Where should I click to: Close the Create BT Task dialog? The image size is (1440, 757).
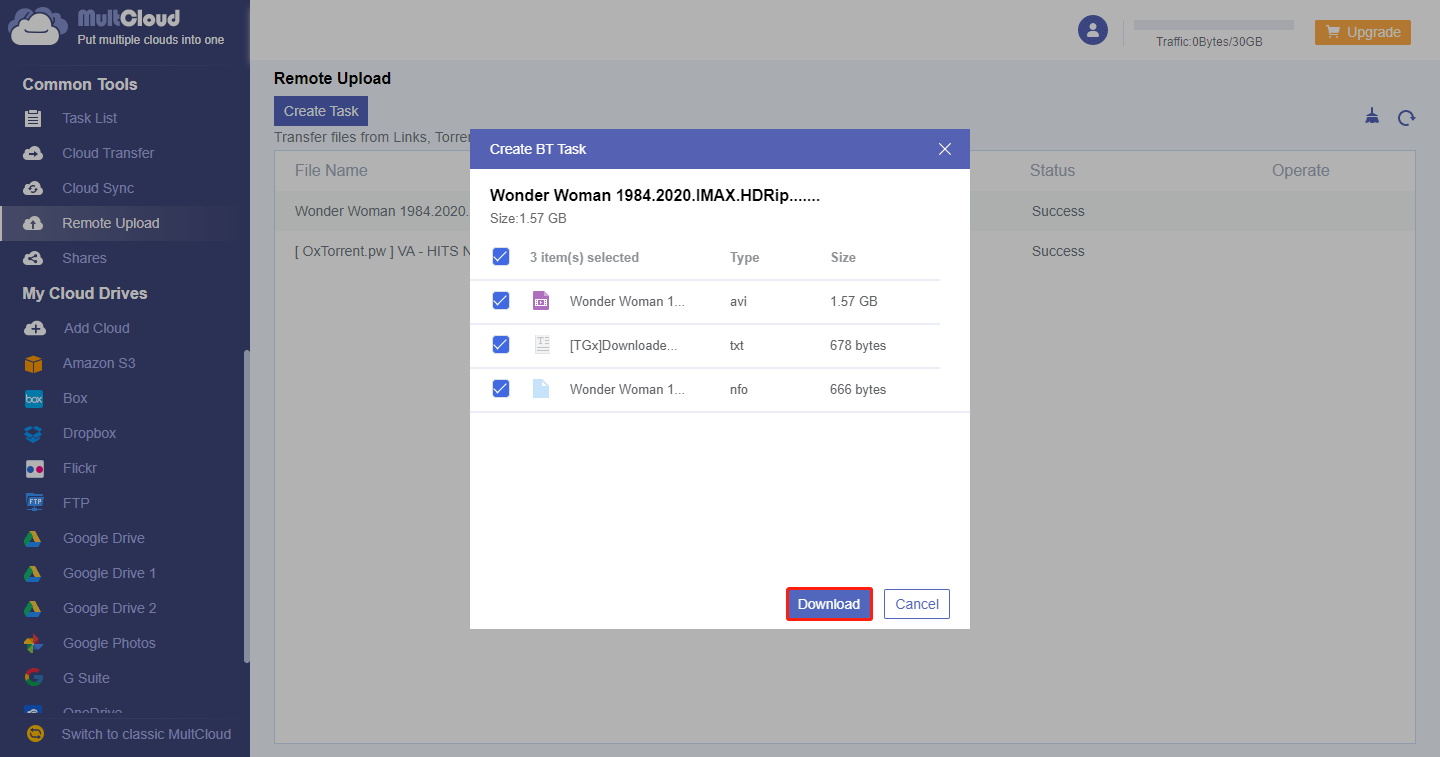click(945, 149)
